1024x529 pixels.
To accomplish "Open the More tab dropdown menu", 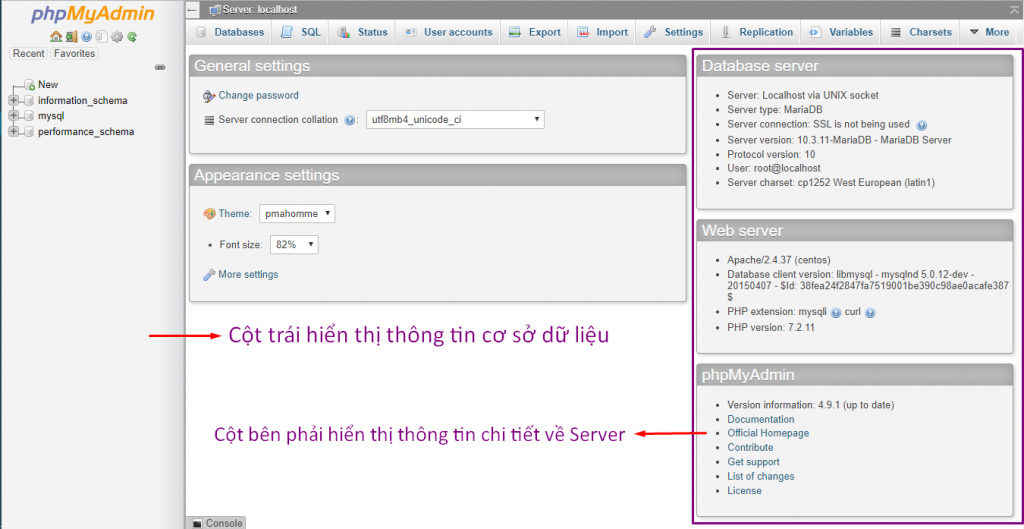I will [x=989, y=32].
